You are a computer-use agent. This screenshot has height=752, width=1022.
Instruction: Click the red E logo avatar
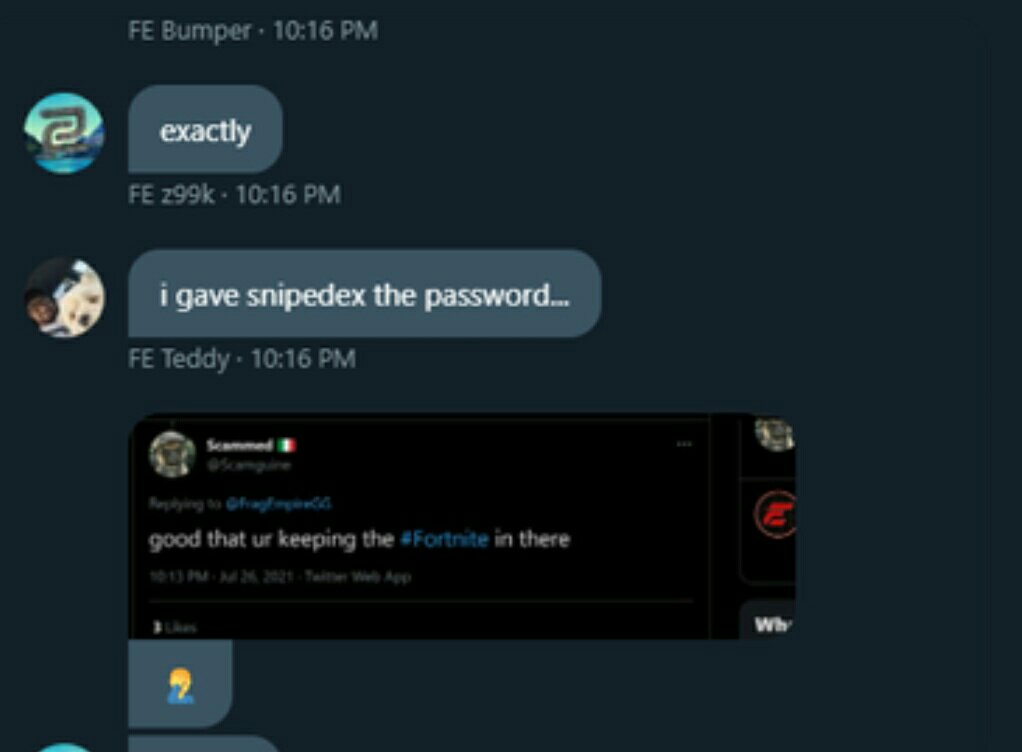point(776,515)
